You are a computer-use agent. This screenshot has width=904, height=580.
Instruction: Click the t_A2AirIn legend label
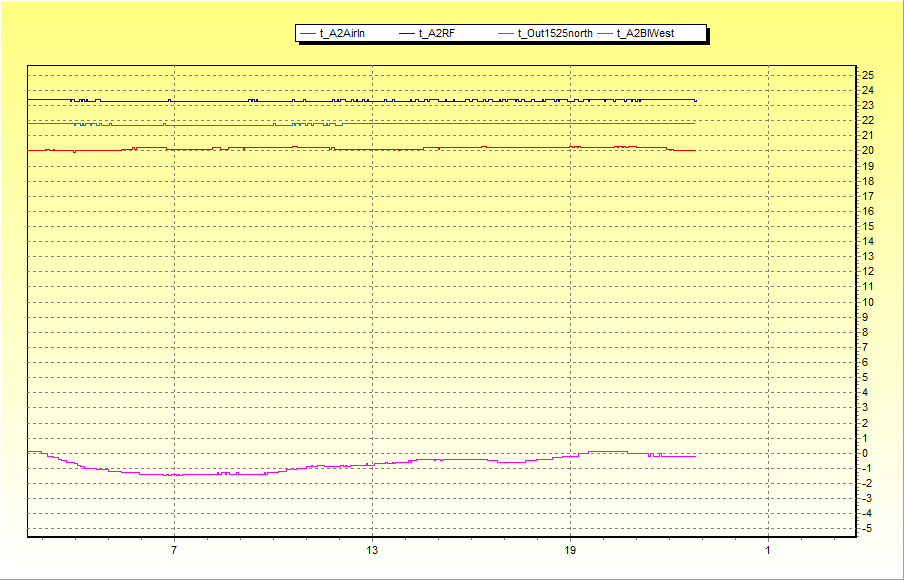pyautogui.click(x=342, y=34)
